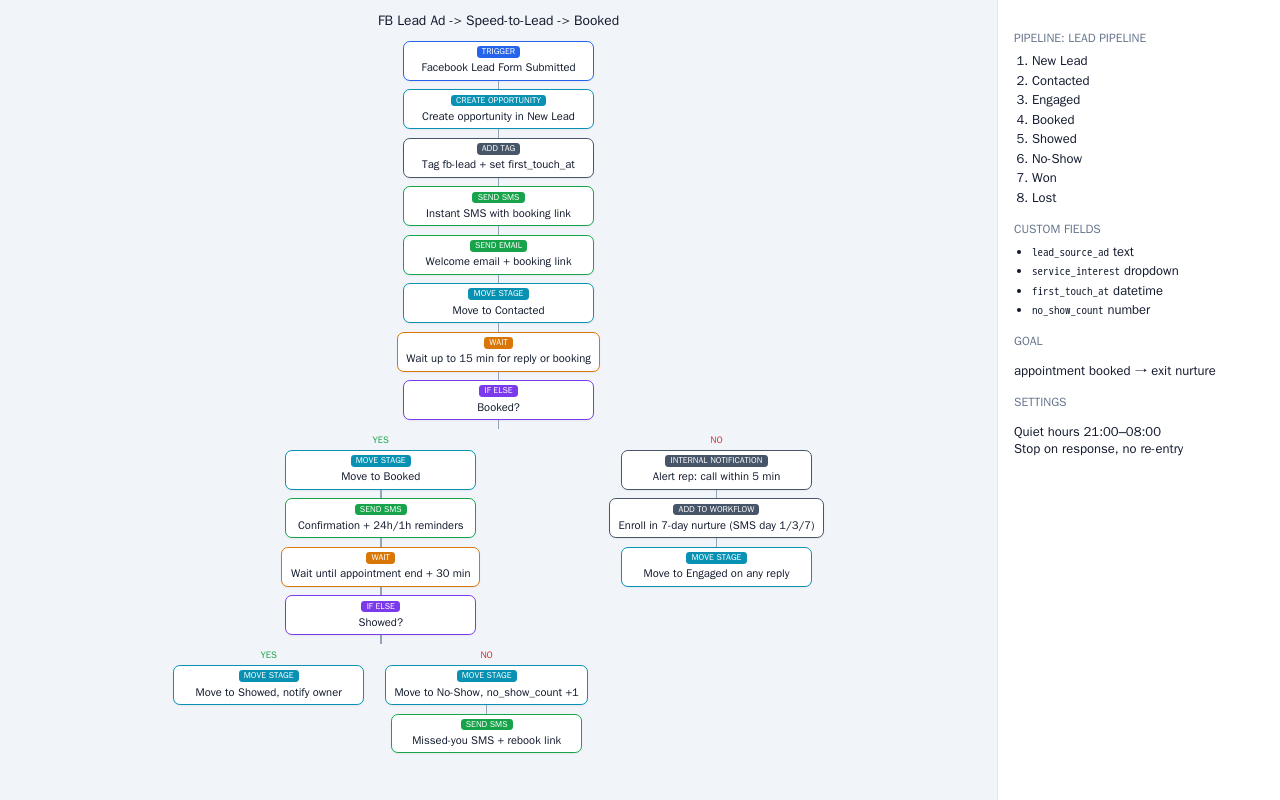Image resolution: width=1280 pixels, height=800 pixels.
Task: Select the Missed-you SMS + rebook link node
Action: [486, 733]
